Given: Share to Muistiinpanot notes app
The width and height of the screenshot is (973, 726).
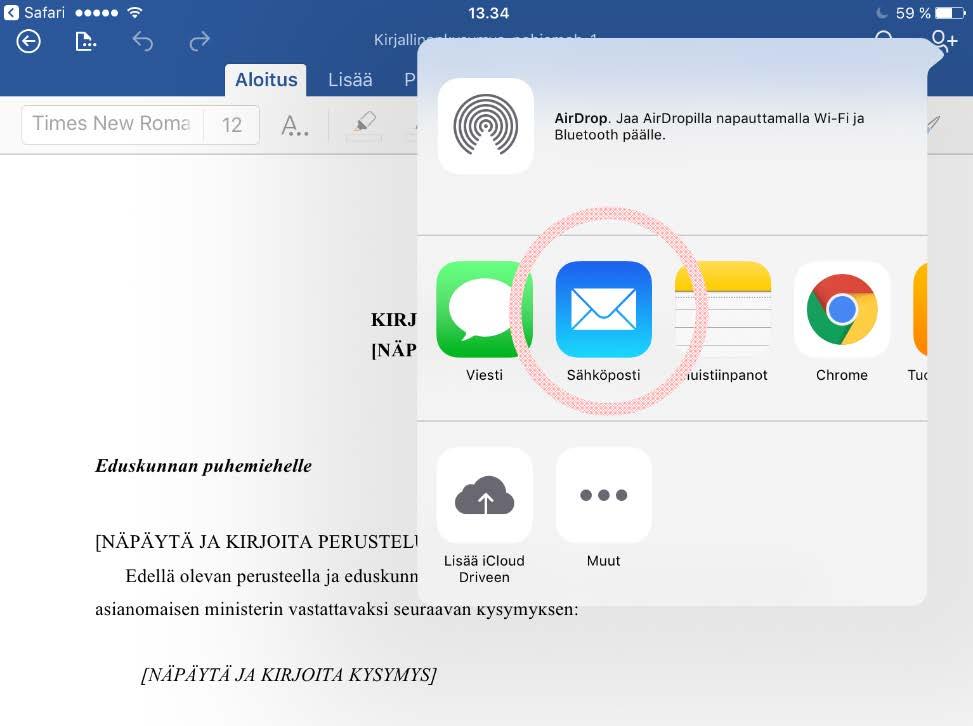Looking at the screenshot, I should coord(723,310).
